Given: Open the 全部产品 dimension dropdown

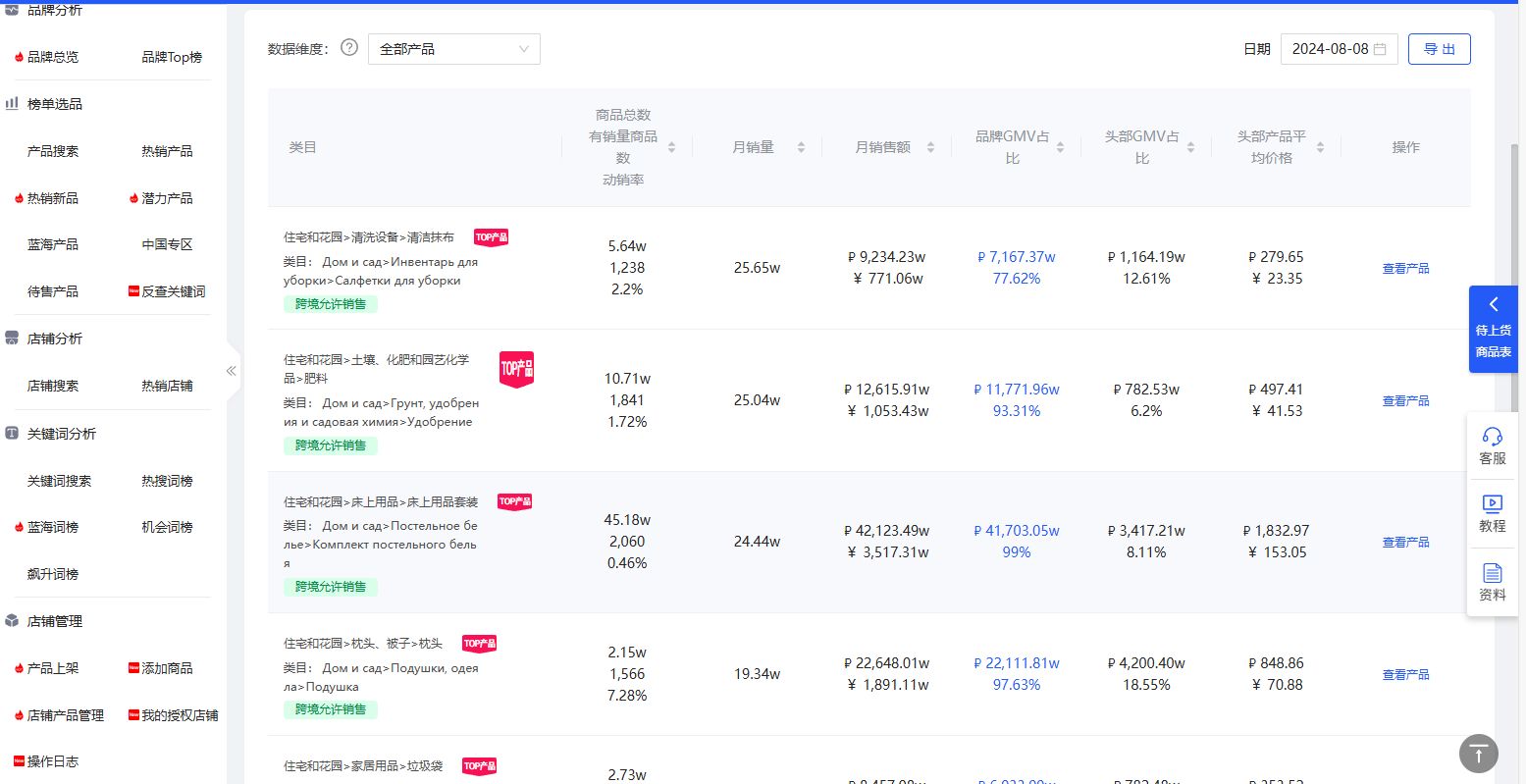Looking at the screenshot, I should point(454,49).
